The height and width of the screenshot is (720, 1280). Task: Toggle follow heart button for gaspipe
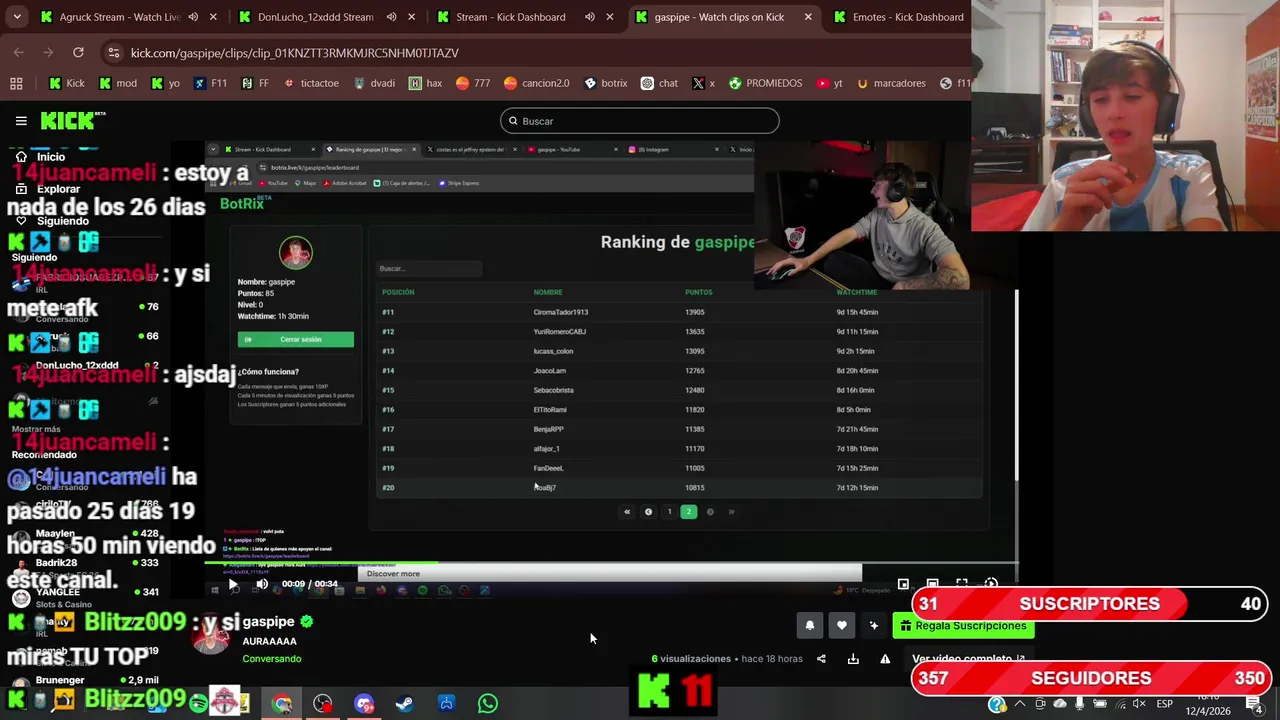point(842,626)
